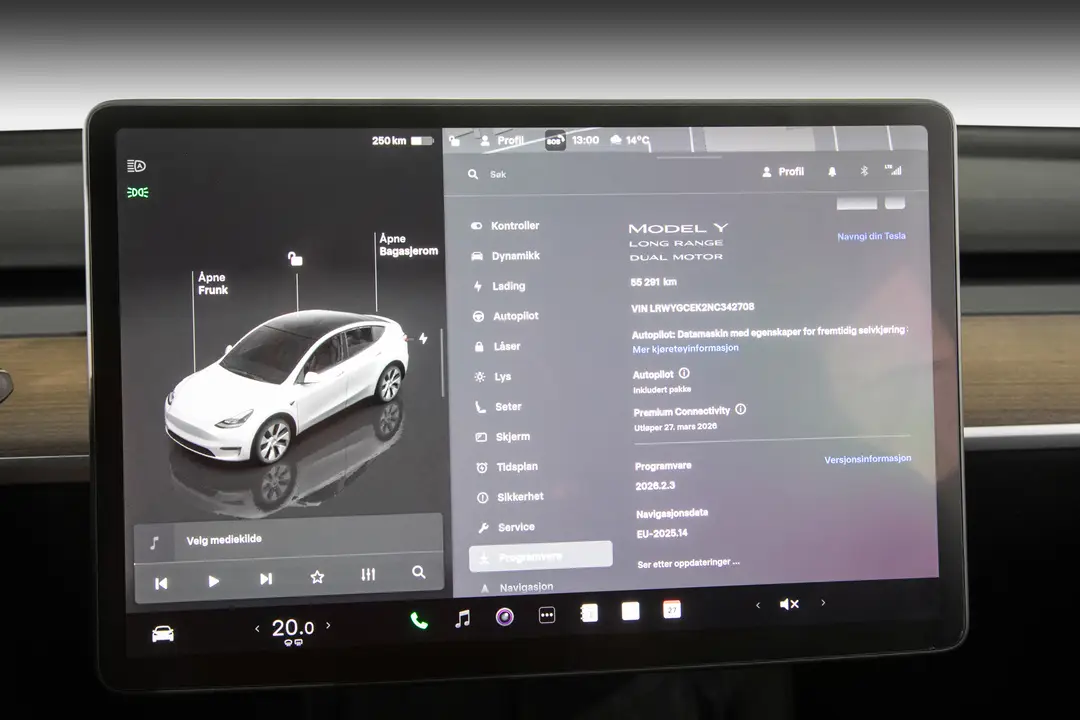Screen dimensions: 1080x720
Task: Open the audio equalizer settings
Action: [368, 574]
